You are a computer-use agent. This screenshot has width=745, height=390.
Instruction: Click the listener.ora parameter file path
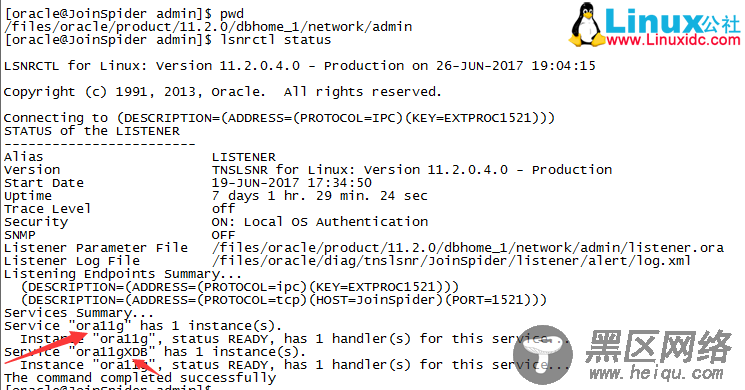click(x=468, y=247)
